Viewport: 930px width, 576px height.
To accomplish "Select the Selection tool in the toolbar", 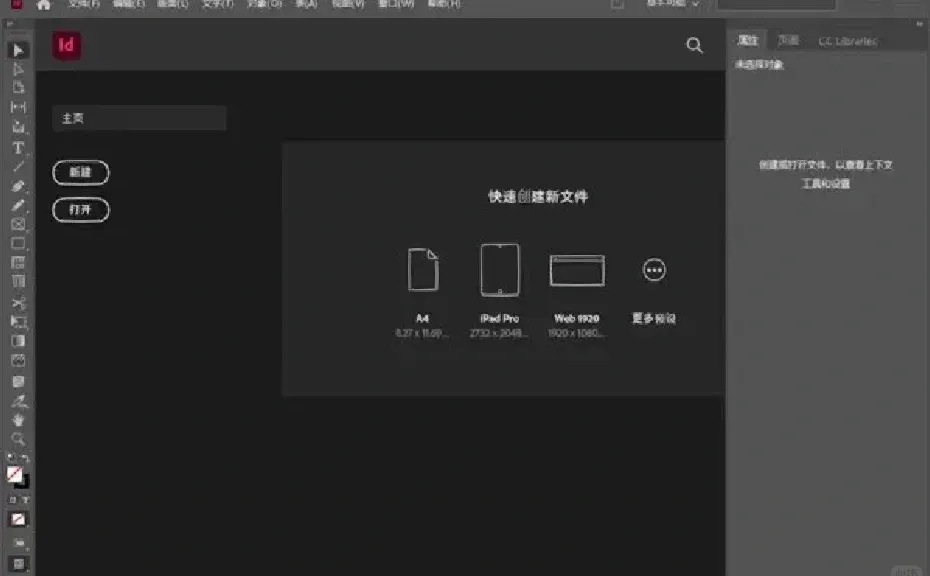I will [x=17, y=49].
